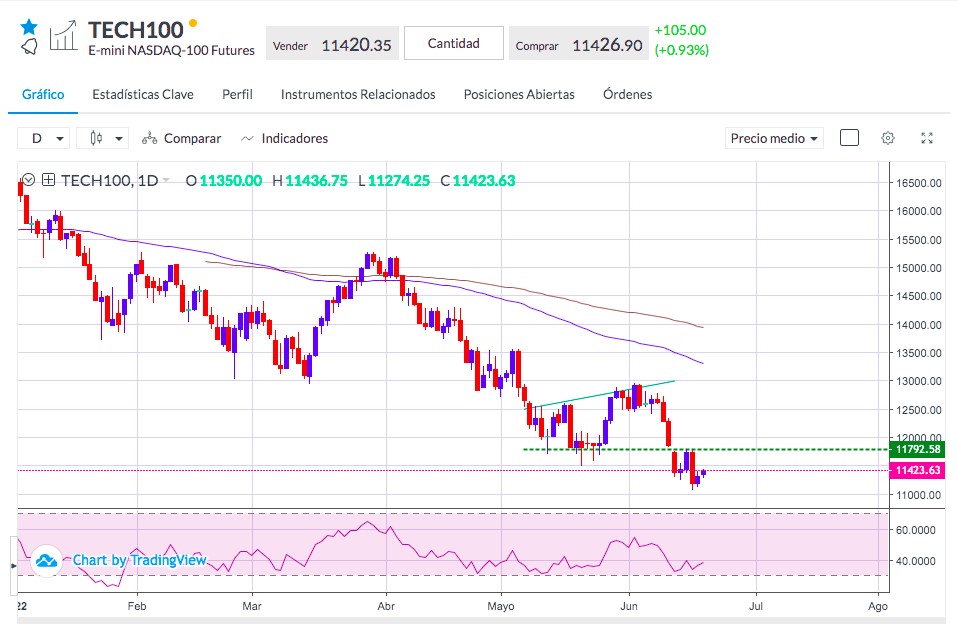
Task: Click the 13000.00 price axis label
Action: (x=919, y=381)
